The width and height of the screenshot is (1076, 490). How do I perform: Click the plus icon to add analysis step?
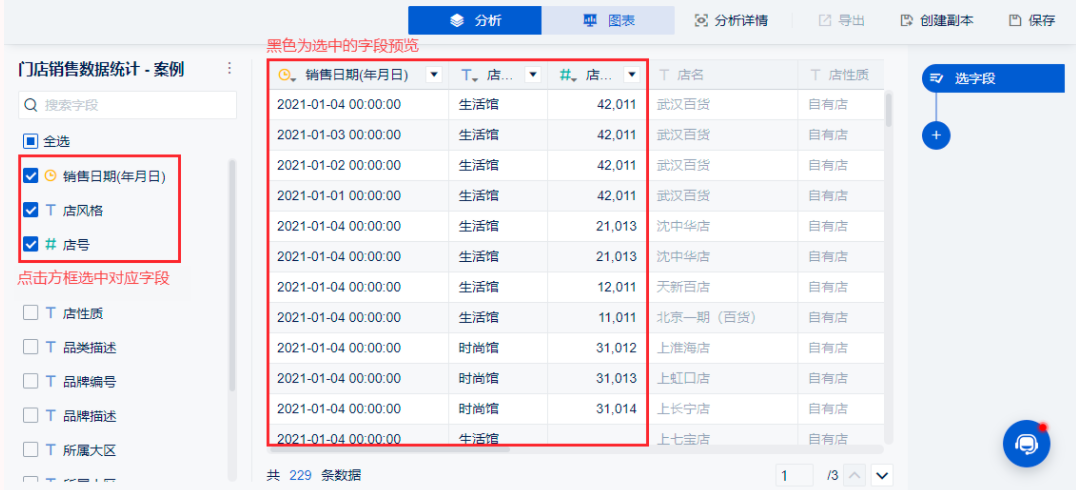tap(936, 135)
